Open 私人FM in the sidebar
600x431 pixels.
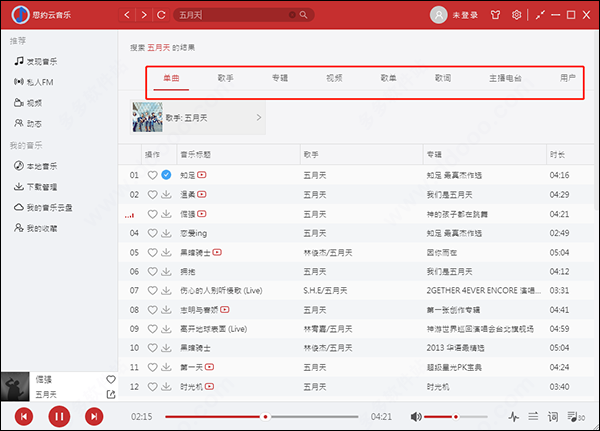[34, 82]
